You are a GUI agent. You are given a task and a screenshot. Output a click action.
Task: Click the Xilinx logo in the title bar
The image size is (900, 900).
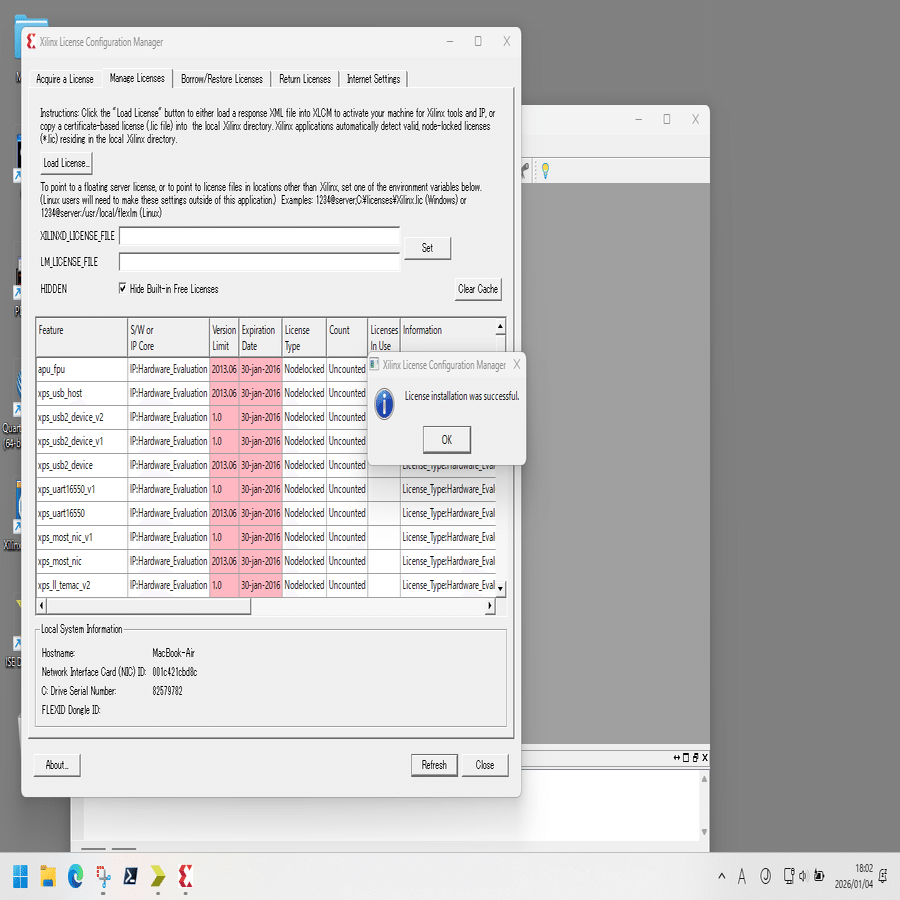click(x=31, y=41)
